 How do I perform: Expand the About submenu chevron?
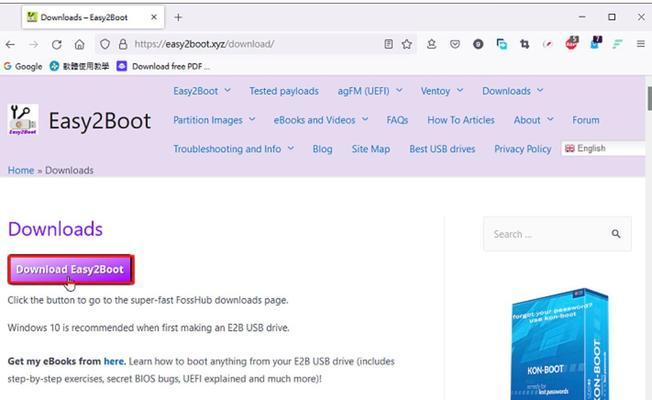(550, 120)
